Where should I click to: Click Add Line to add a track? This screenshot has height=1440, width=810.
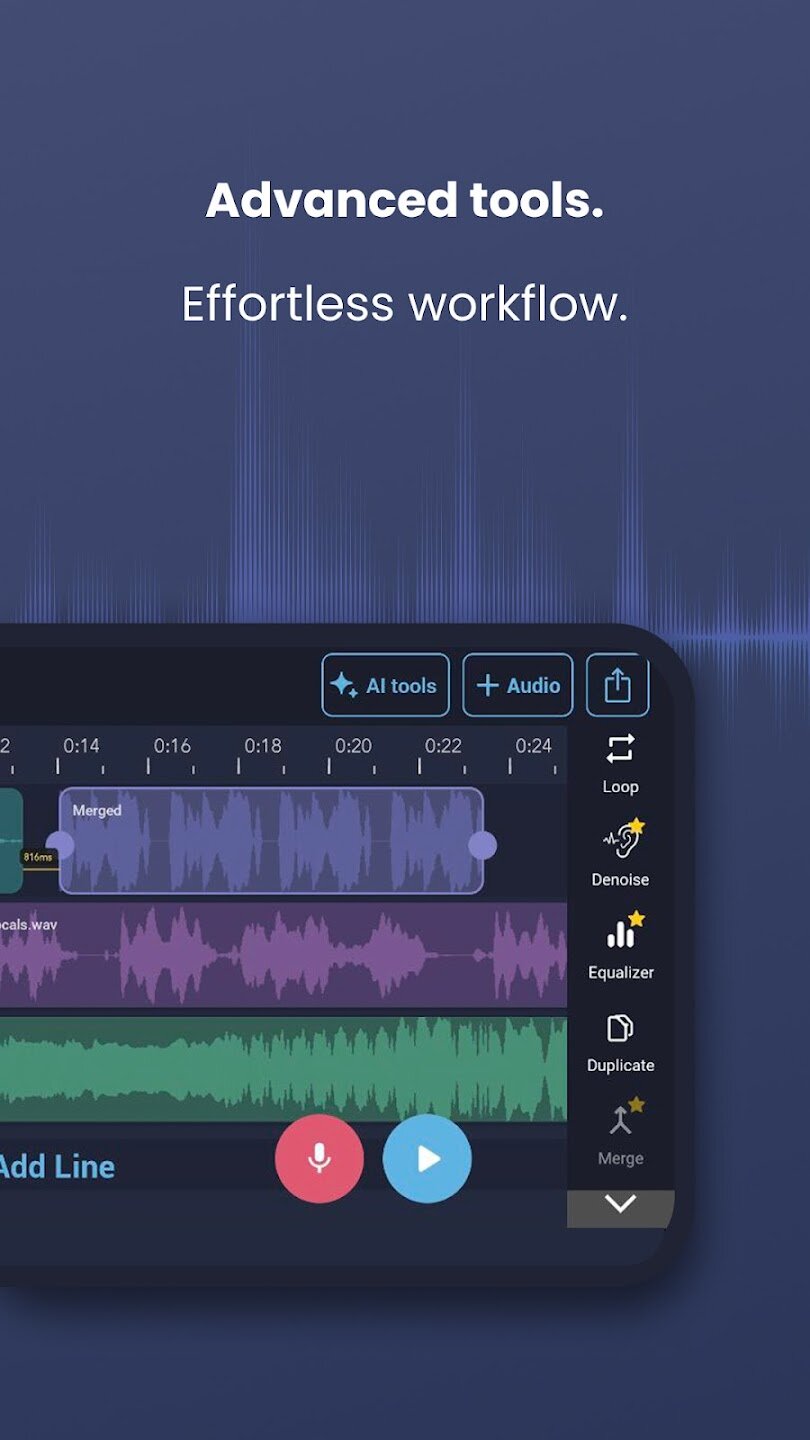point(57,1166)
